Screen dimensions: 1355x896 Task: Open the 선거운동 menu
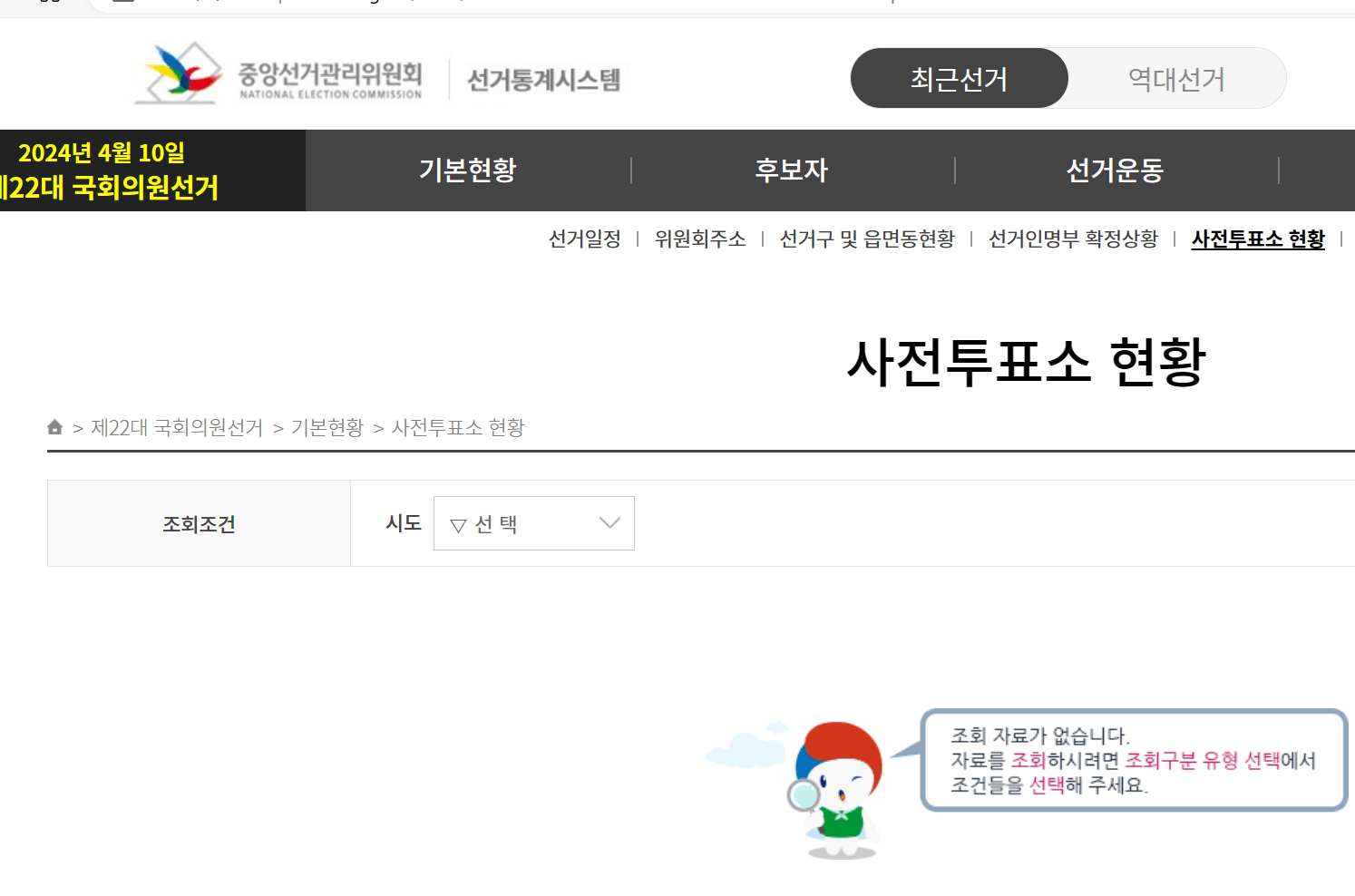1115,170
